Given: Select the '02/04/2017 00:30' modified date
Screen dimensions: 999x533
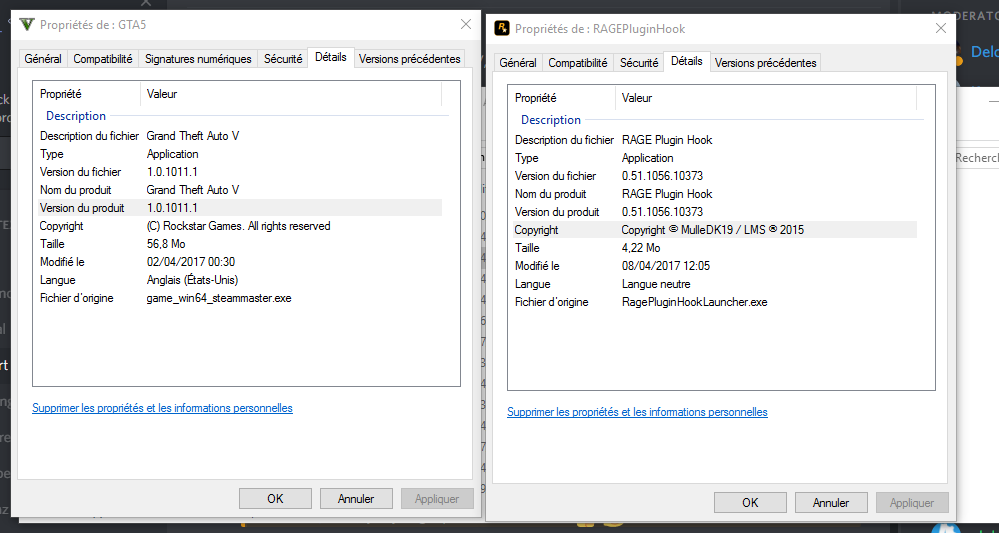Looking at the screenshot, I should pos(191,262).
